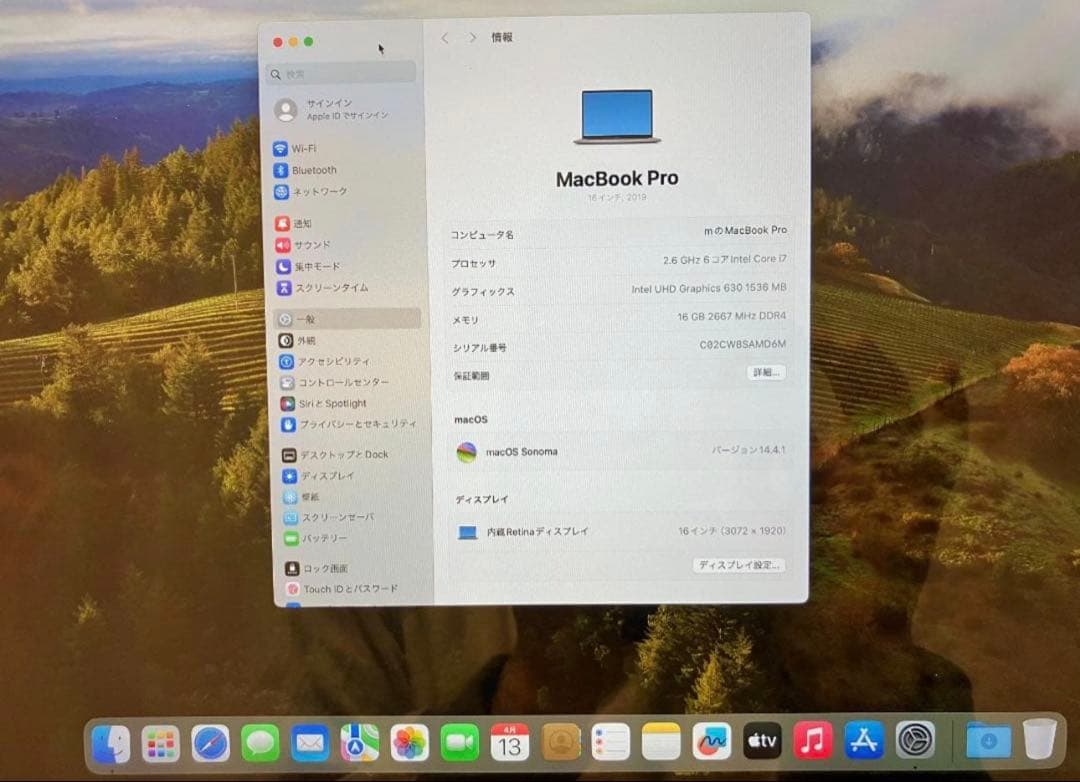
Task: Click the 詳細... warranty button
Action: tap(766, 373)
